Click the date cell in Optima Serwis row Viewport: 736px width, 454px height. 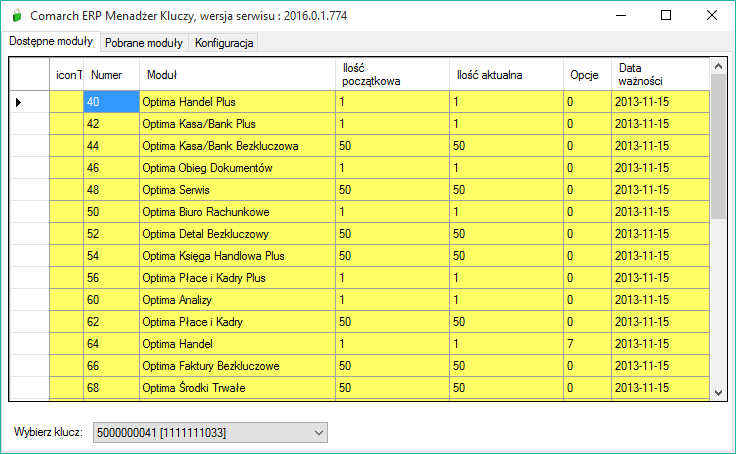pyautogui.click(x=660, y=190)
